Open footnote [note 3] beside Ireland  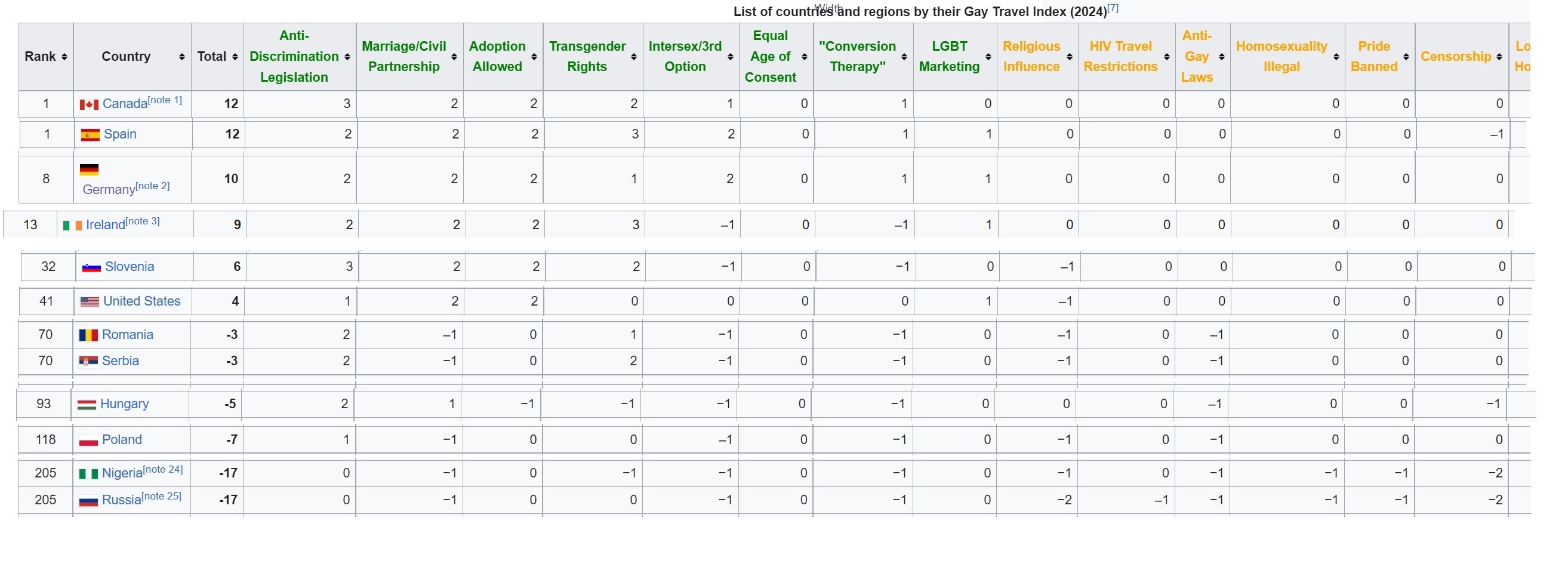143,221
